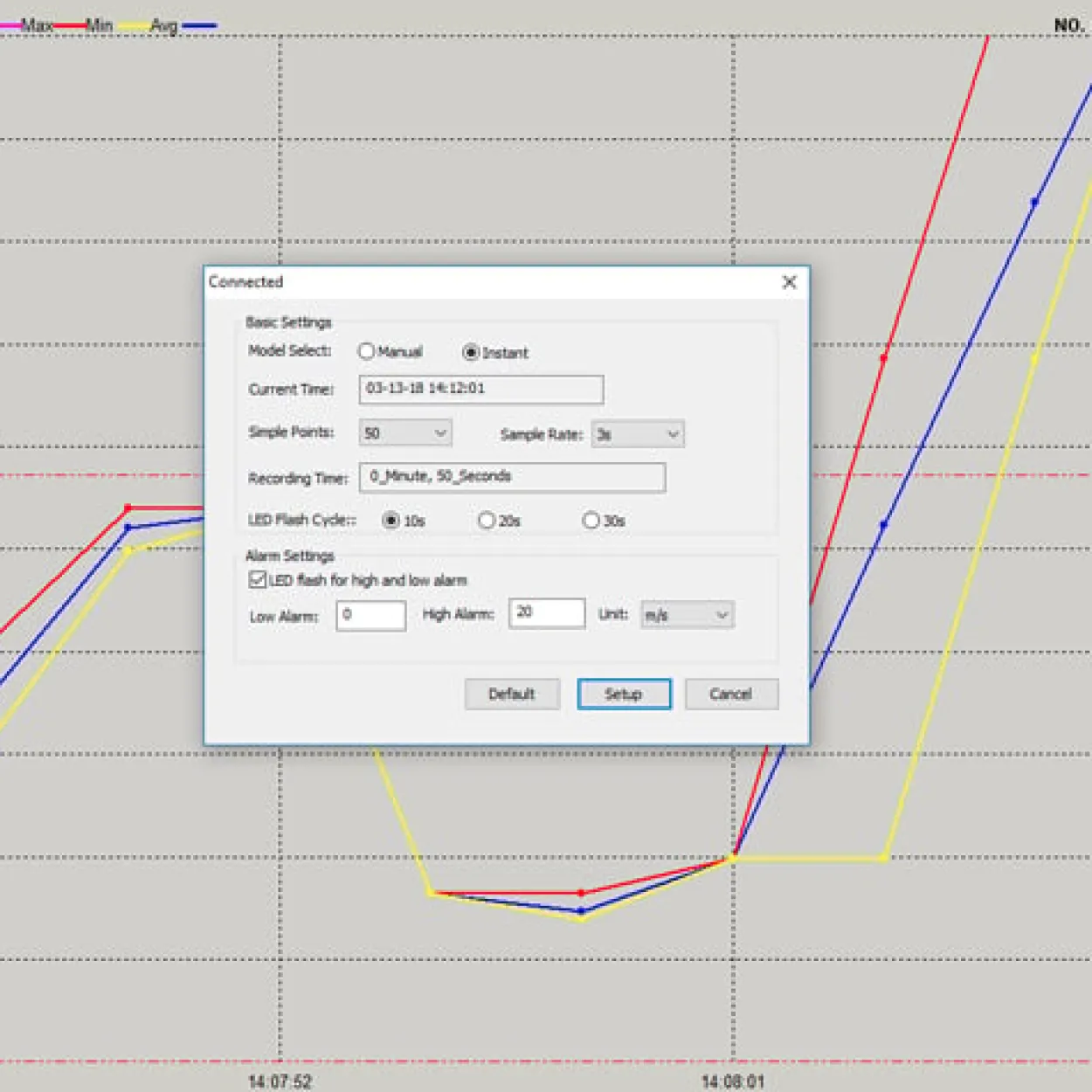Click the Default button
This screenshot has height=1092, width=1092.
tap(512, 695)
